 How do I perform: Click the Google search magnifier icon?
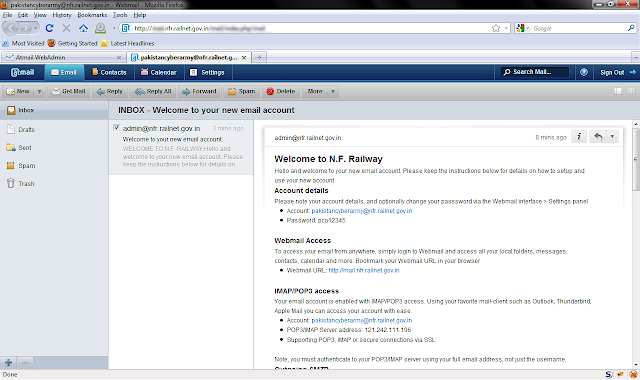631,28
